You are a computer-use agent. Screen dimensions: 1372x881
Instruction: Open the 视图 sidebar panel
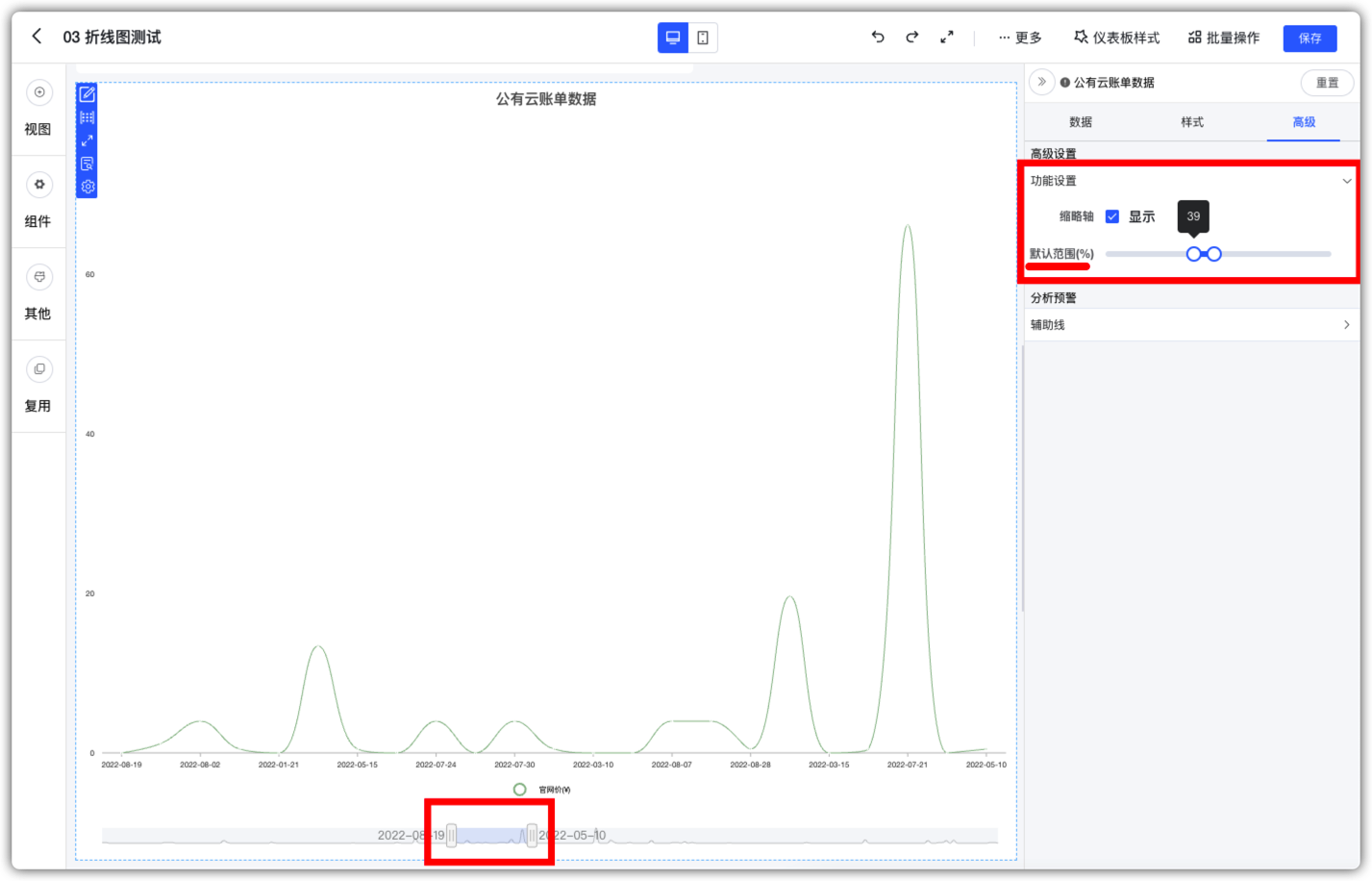point(38,109)
